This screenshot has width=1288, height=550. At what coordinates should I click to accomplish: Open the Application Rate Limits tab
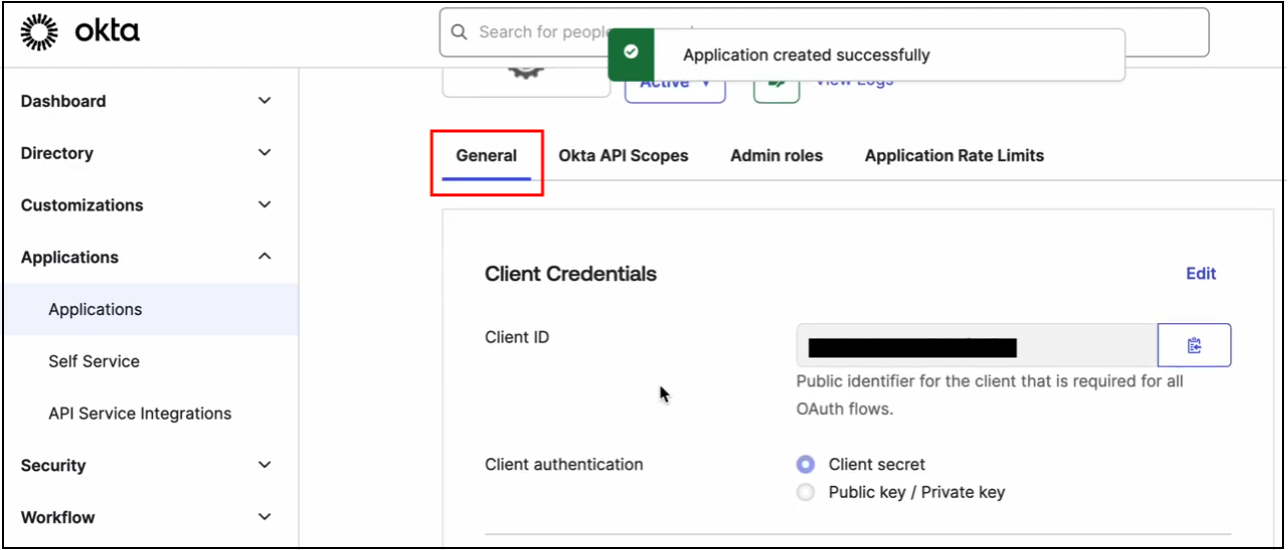954,156
